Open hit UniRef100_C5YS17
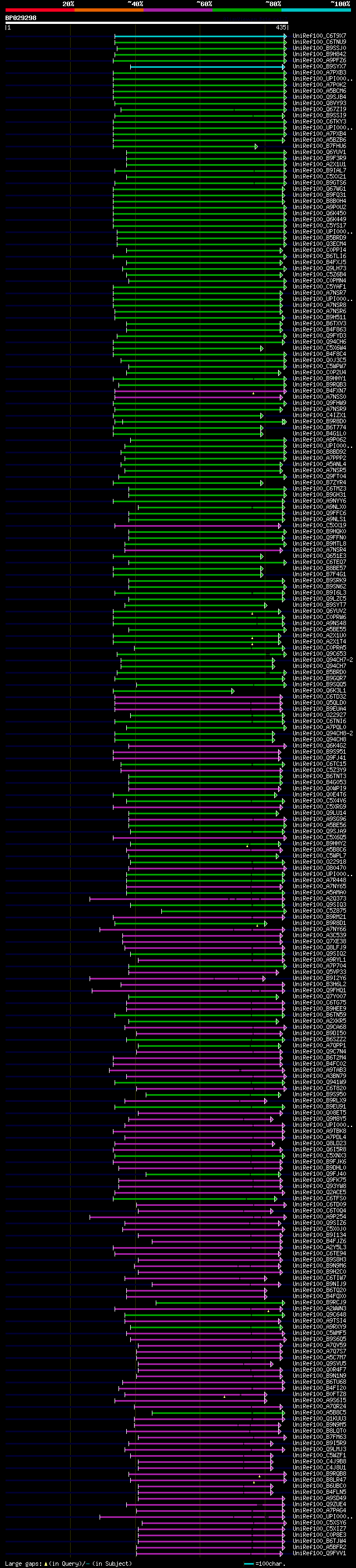356x1568 pixels. (319, 225)
